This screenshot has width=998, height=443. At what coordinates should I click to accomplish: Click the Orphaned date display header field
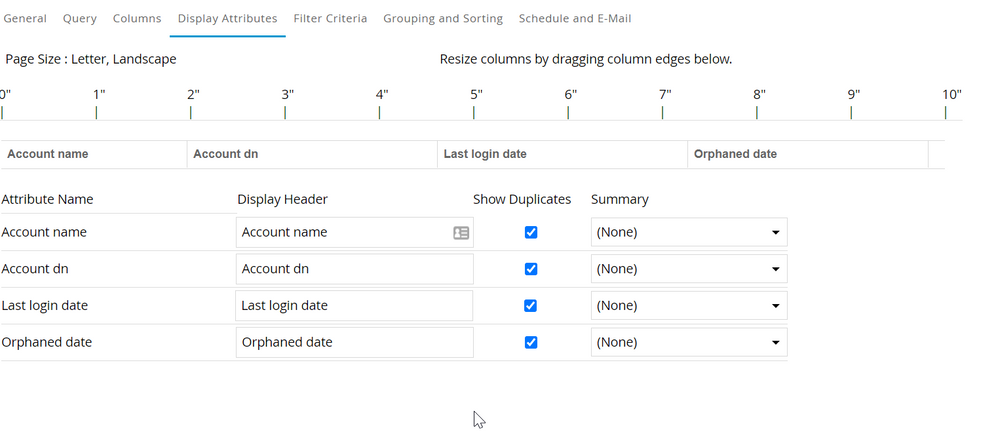[x=354, y=342]
